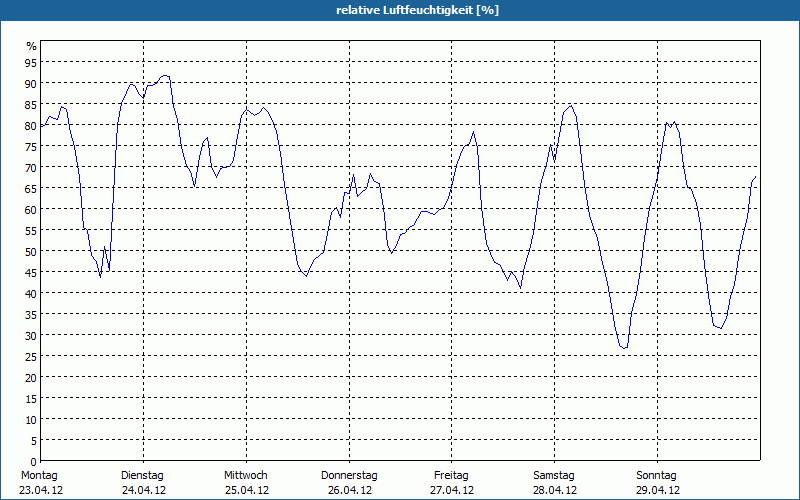Viewport: 800px width, 500px height.
Task: Pick the y-axis tick label 40
Action: (x=31, y=293)
